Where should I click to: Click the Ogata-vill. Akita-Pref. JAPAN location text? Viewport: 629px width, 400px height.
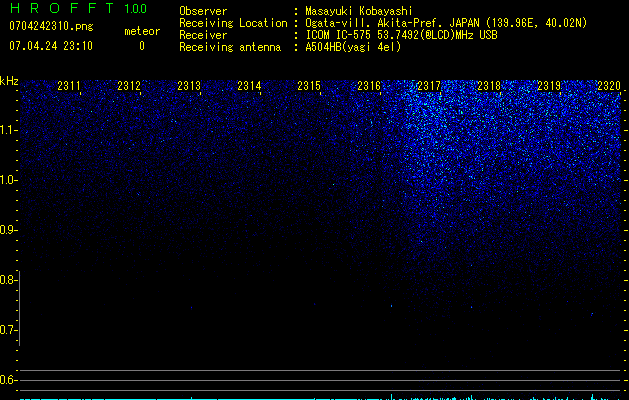(x=446, y=23)
